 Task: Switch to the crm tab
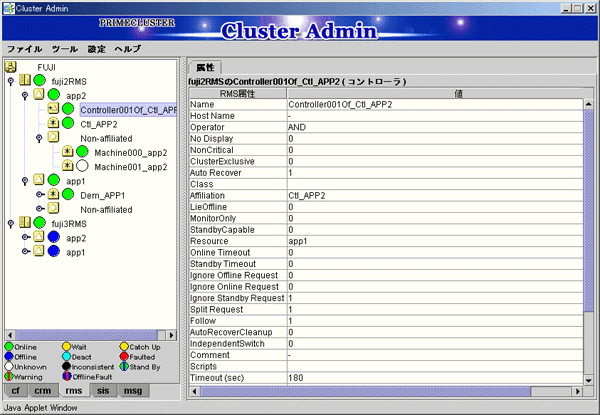tap(42, 391)
